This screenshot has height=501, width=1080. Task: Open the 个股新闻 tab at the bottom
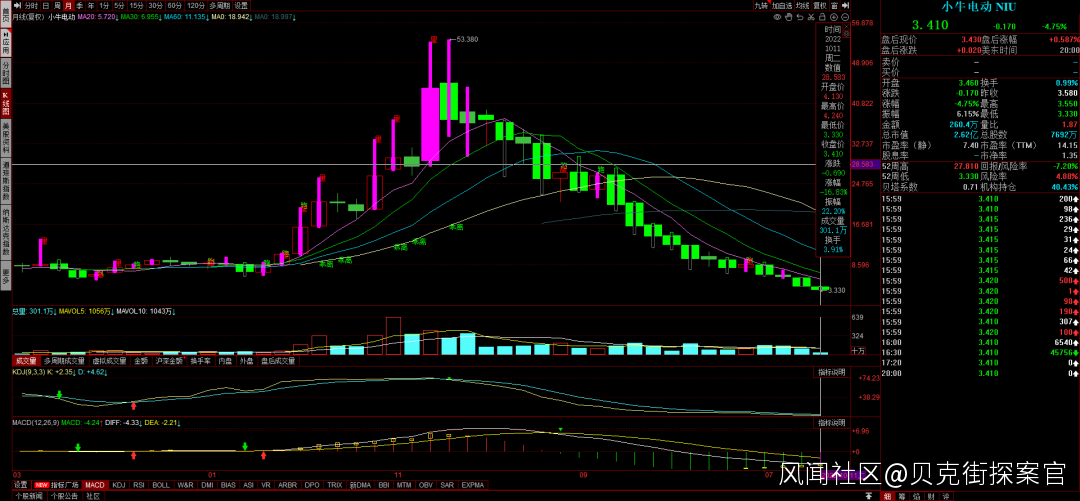click(x=27, y=495)
